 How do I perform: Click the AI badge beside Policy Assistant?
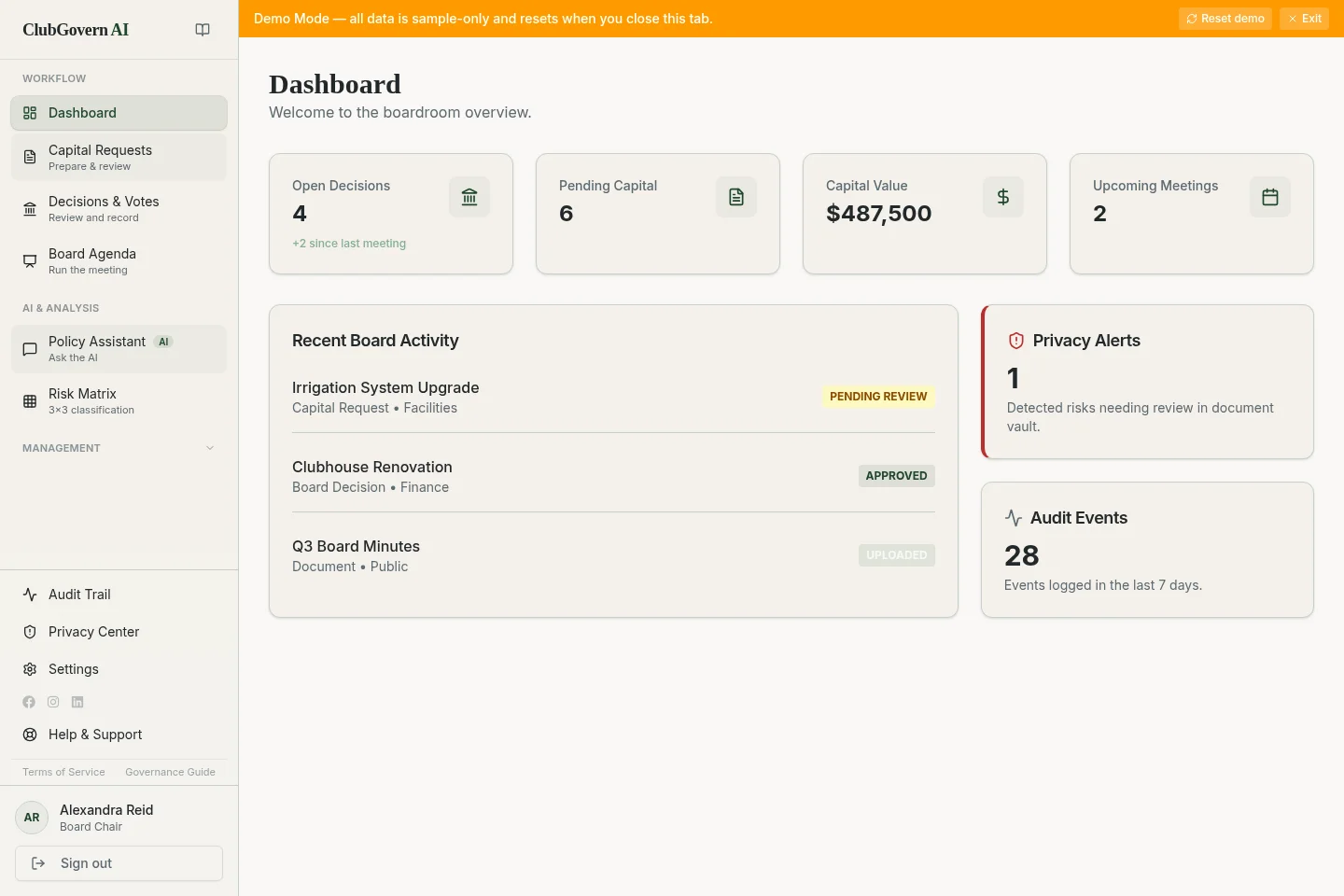point(163,342)
